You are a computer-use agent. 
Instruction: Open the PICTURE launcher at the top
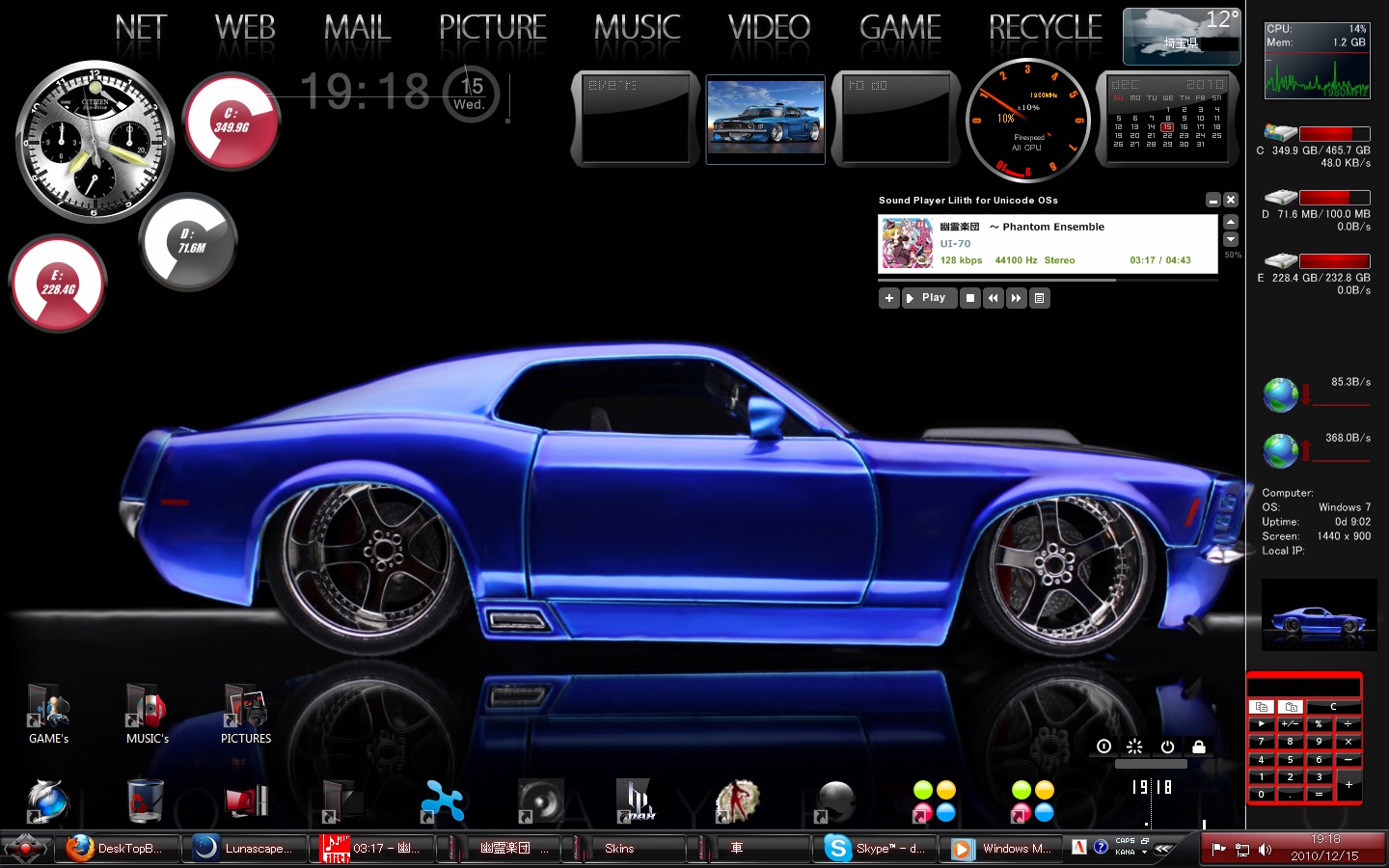tap(492, 28)
